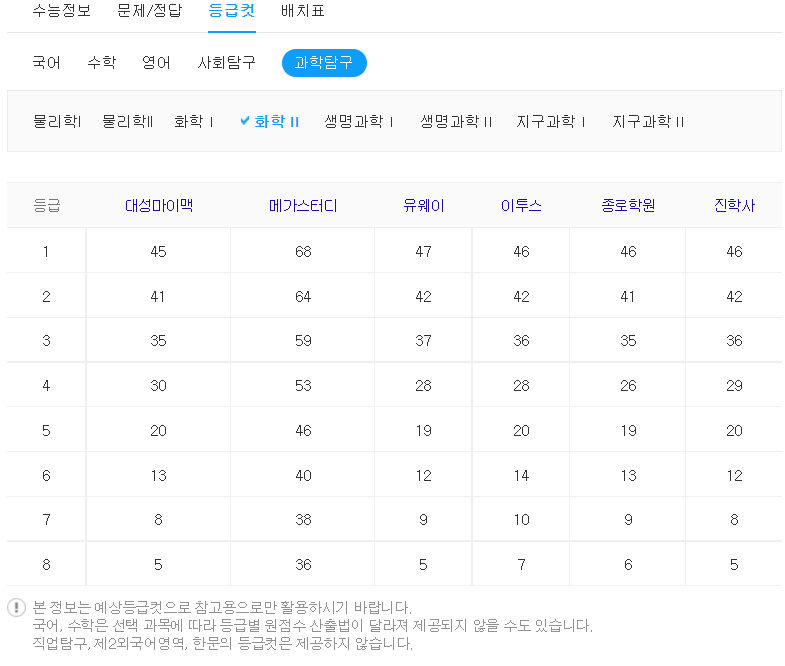
Task: Select the highlighted 과학탐구 pill button
Action: pyautogui.click(x=324, y=63)
